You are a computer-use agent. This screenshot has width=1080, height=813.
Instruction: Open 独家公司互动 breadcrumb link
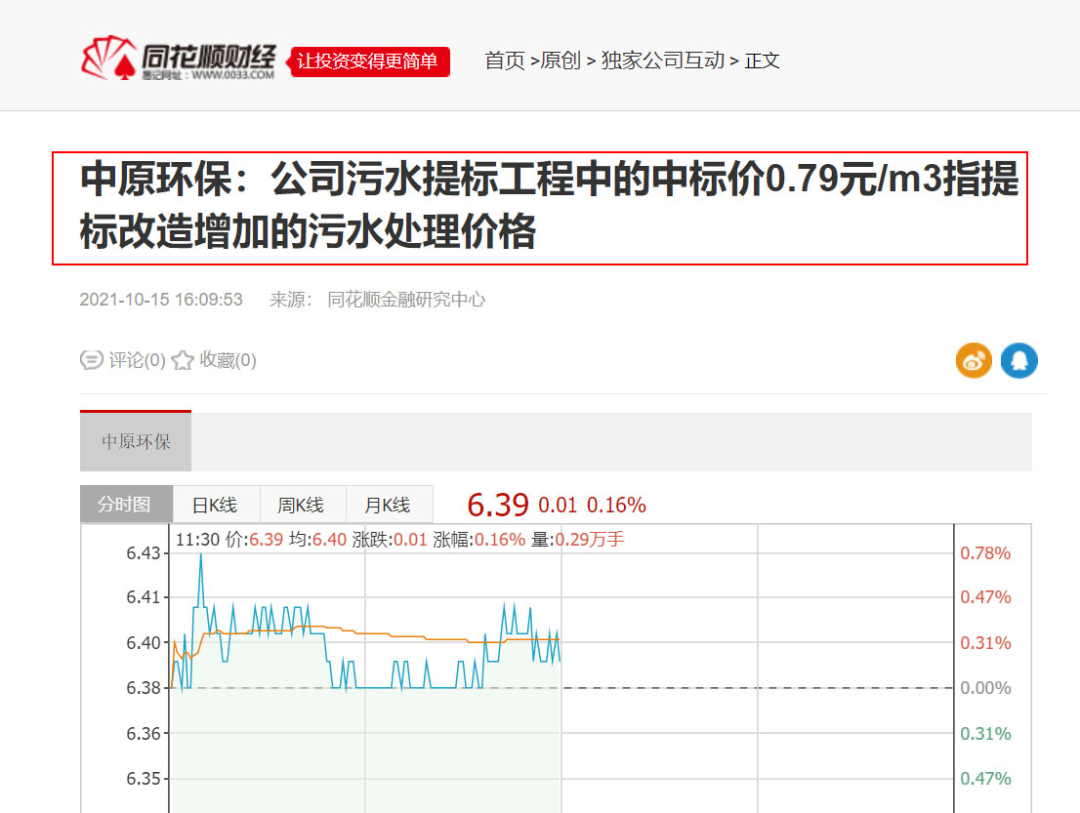click(x=663, y=61)
